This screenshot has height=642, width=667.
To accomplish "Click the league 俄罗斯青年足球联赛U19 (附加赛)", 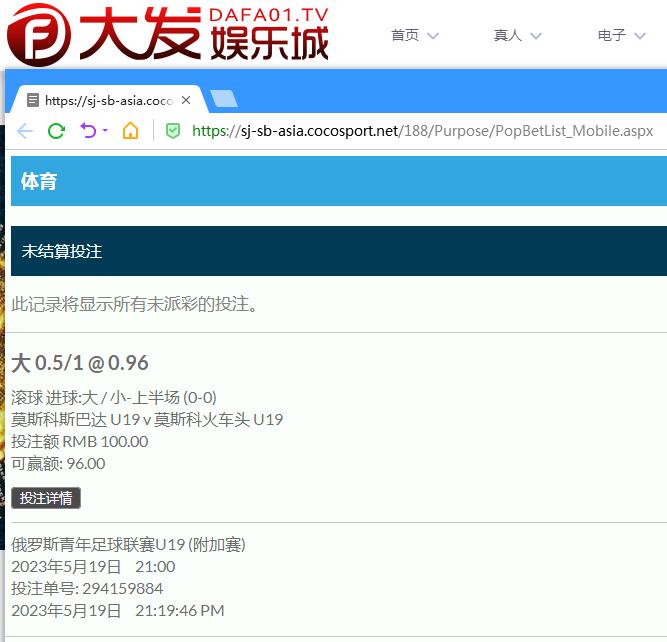I will pos(128,545).
